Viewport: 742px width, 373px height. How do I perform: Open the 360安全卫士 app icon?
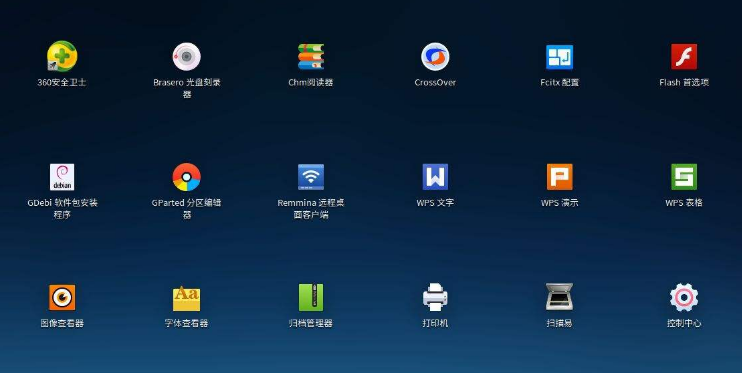pyautogui.click(x=62, y=56)
